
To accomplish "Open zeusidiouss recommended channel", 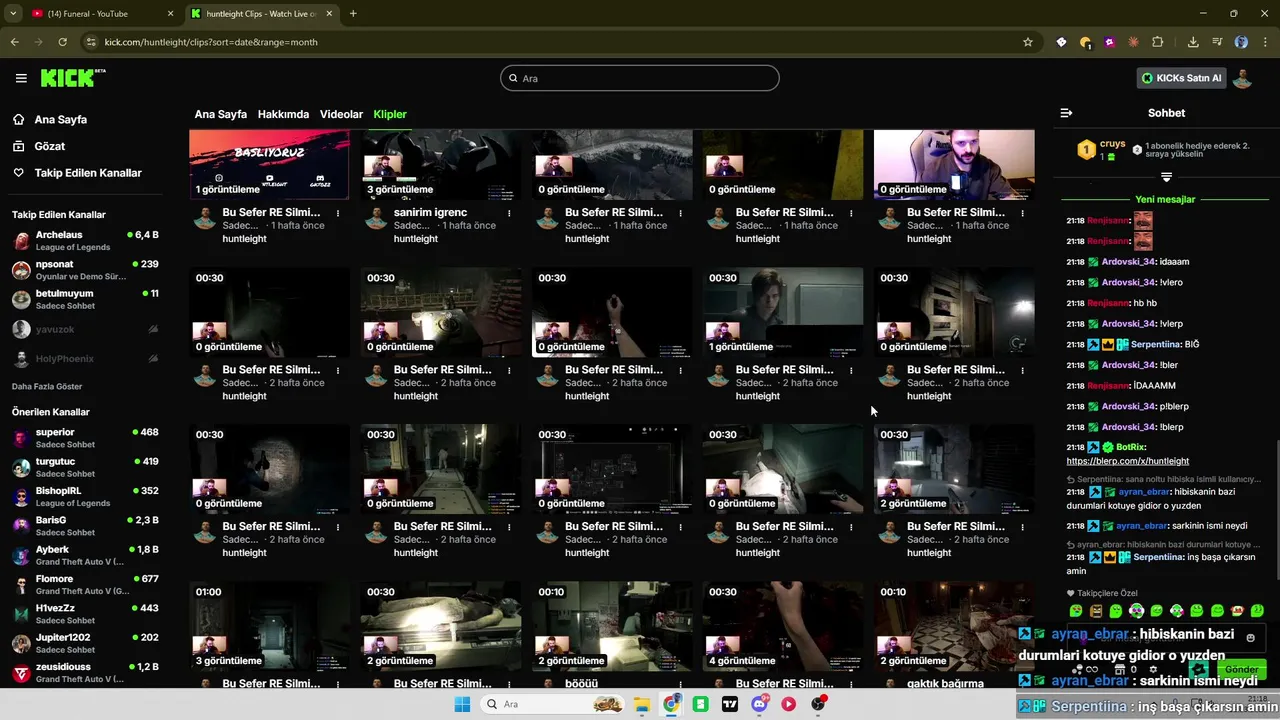I will 85,673.
